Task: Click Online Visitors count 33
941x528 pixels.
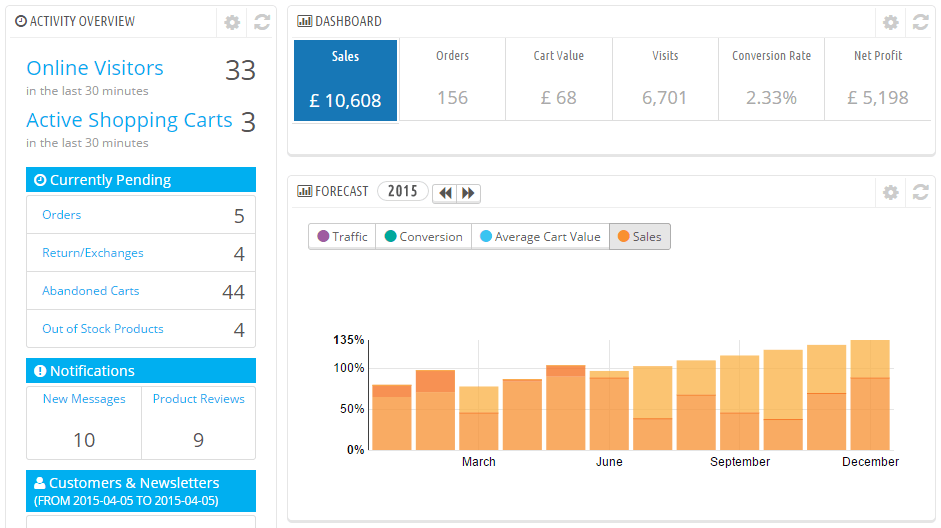Action: pos(241,71)
